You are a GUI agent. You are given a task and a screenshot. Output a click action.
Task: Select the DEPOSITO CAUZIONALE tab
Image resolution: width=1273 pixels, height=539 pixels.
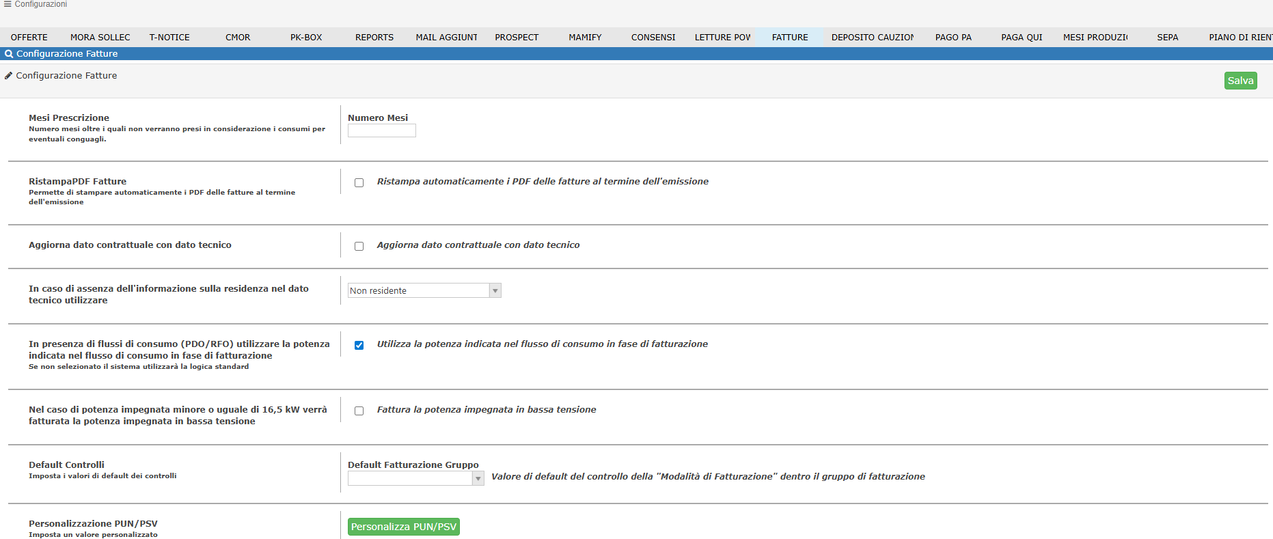pos(873,37)
